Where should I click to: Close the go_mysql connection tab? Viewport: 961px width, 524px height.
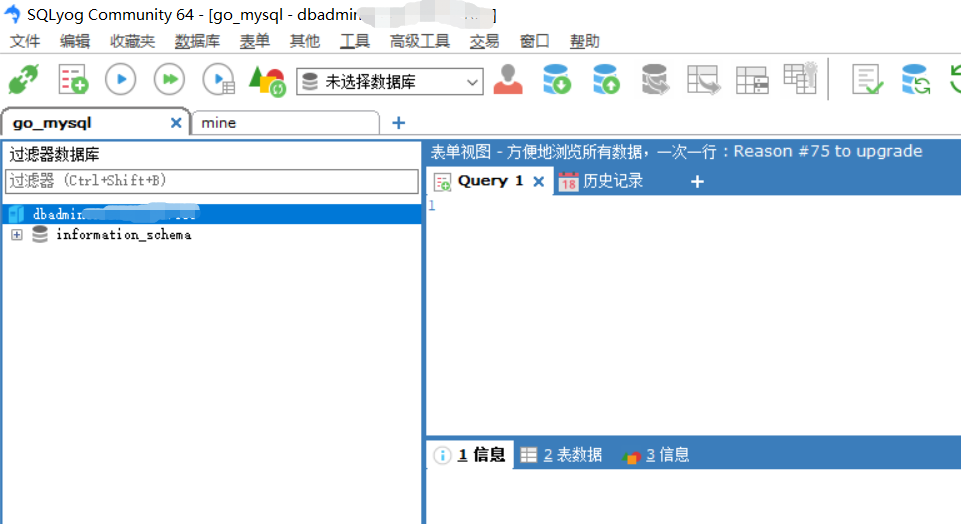pos(176,123)
